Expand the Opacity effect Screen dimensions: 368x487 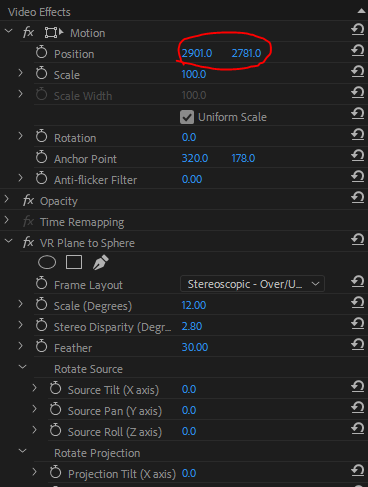pos(6,199)
